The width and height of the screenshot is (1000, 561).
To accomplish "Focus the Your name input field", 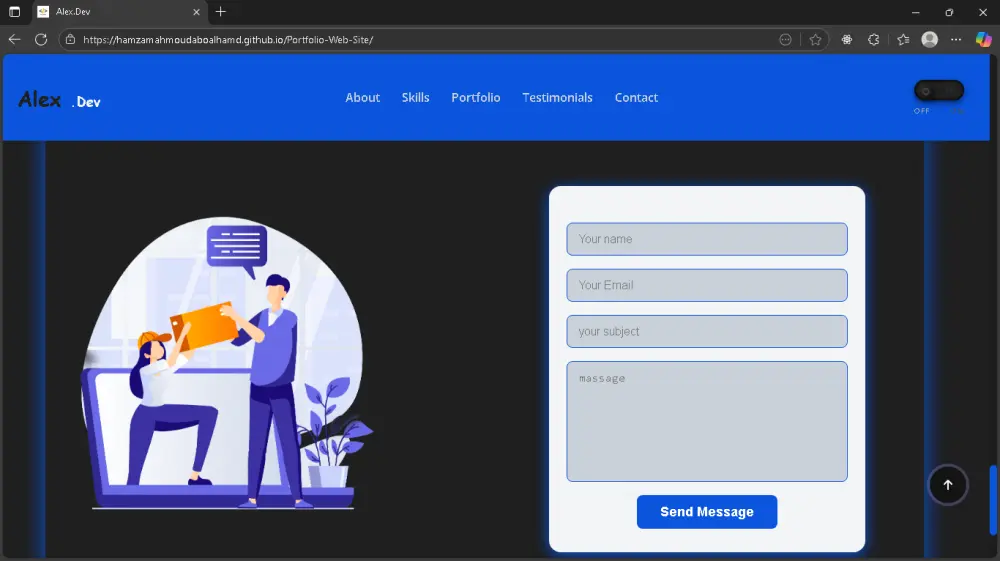I will pos(707,239).
